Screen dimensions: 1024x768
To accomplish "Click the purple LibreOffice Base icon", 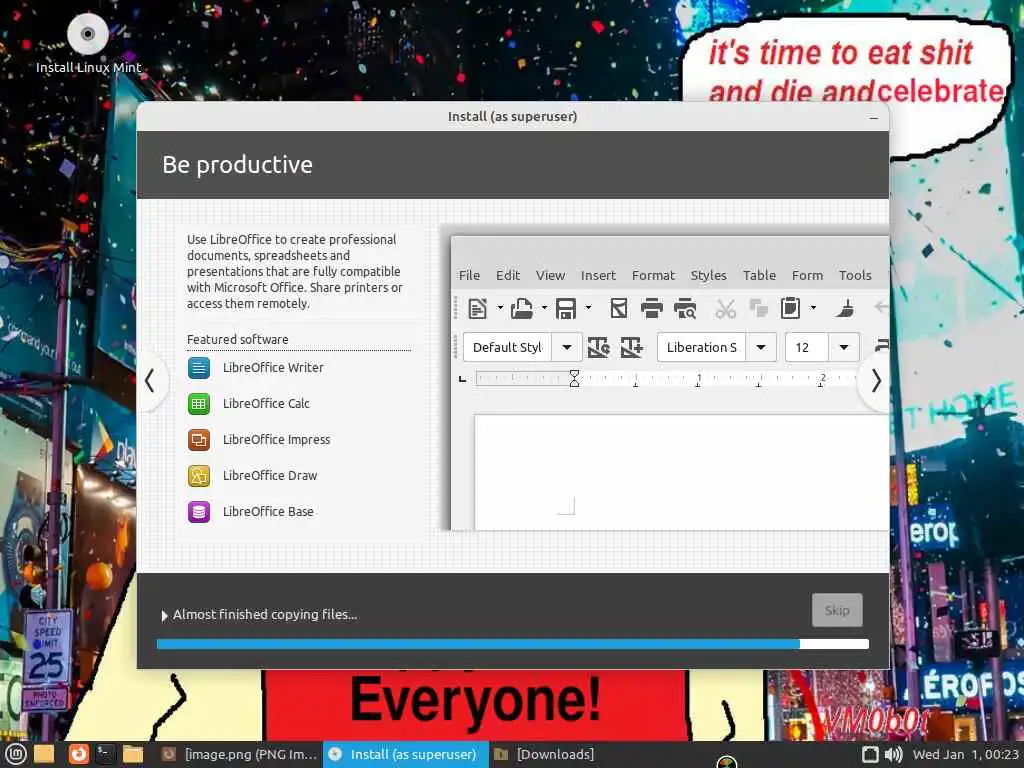I will tap(199, 511).
